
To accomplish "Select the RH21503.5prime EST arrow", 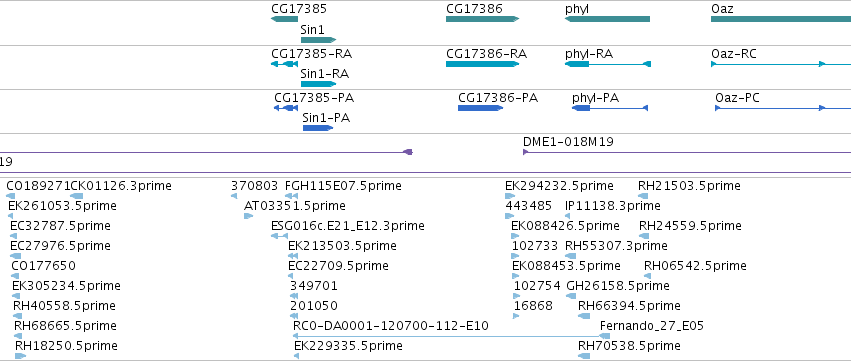I will pyautogui.click(x=643, y=196).
